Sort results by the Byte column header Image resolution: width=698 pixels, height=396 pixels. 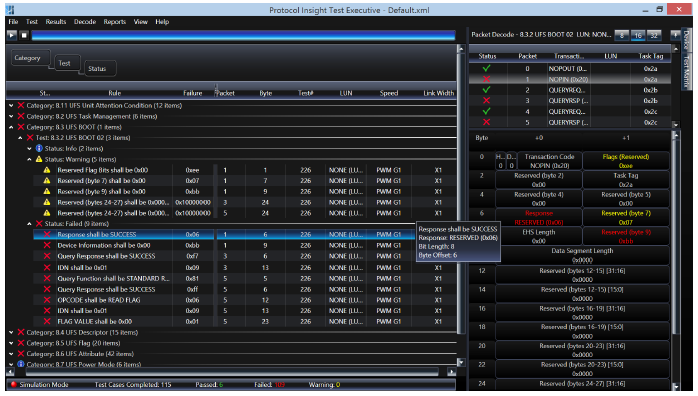tap(266, 93)
